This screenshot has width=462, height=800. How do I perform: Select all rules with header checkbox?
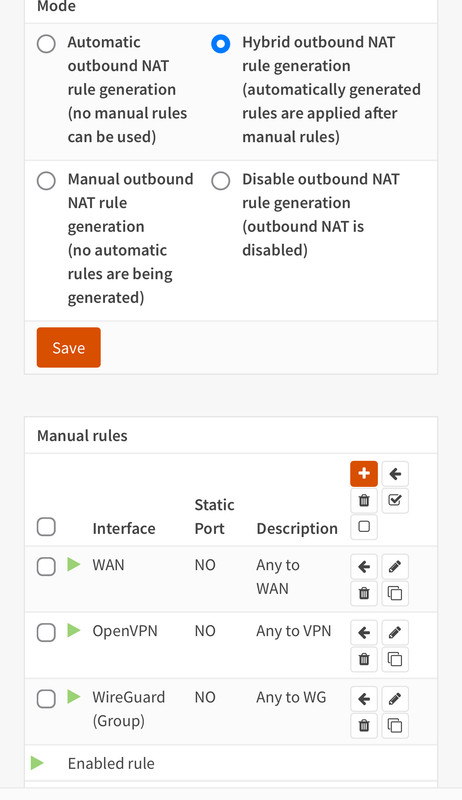46,527
